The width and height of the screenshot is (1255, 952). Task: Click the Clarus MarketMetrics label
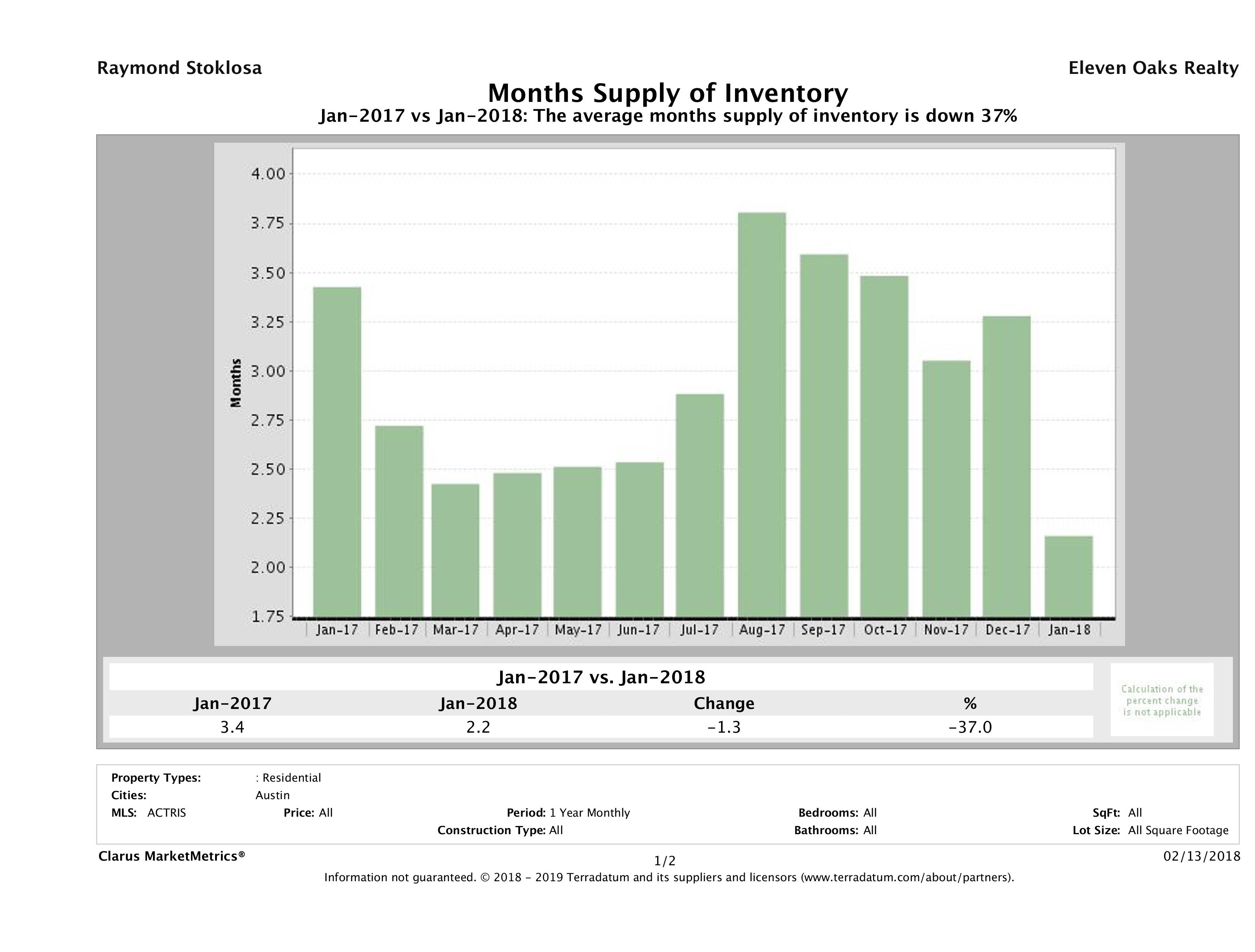pos(172,856)
